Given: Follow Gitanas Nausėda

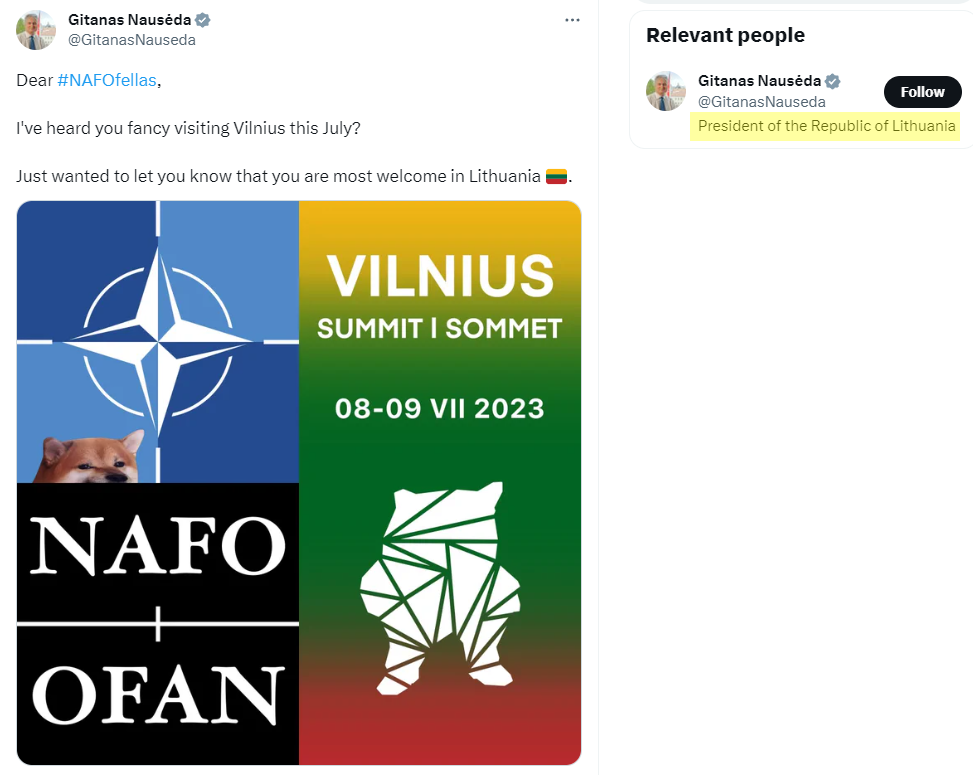Looking at the screenshot, I should point(922,92).
